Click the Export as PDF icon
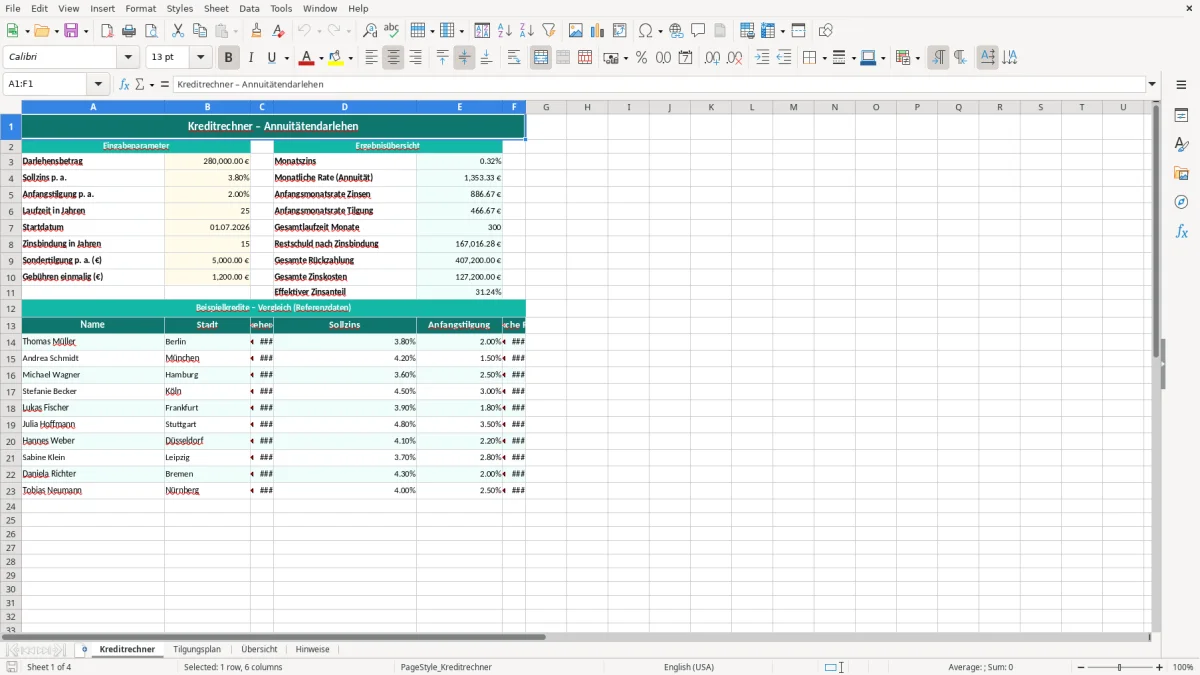Screen dimensions: 1200x675 pos(107,31)
